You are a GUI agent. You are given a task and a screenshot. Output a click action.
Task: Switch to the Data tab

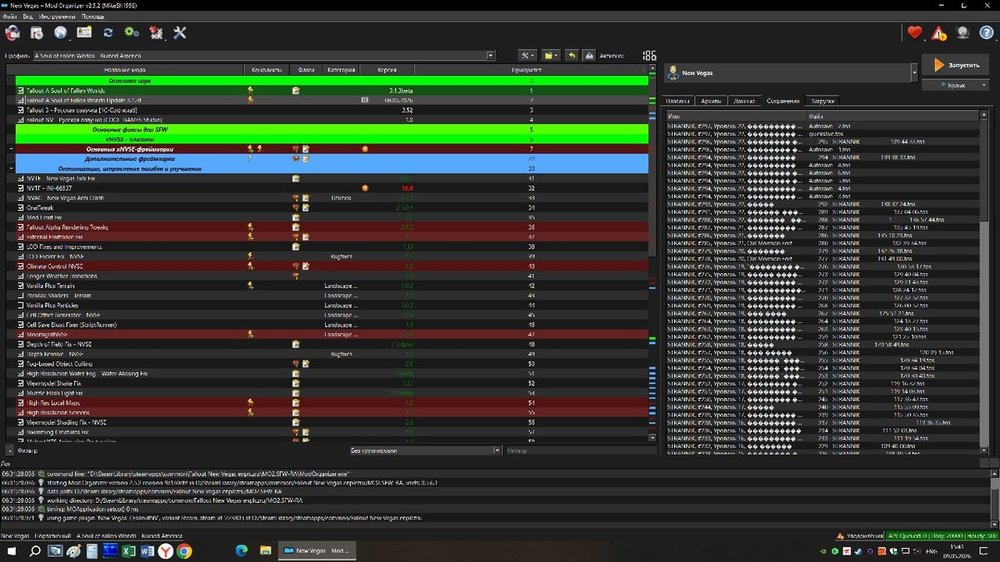744,101
